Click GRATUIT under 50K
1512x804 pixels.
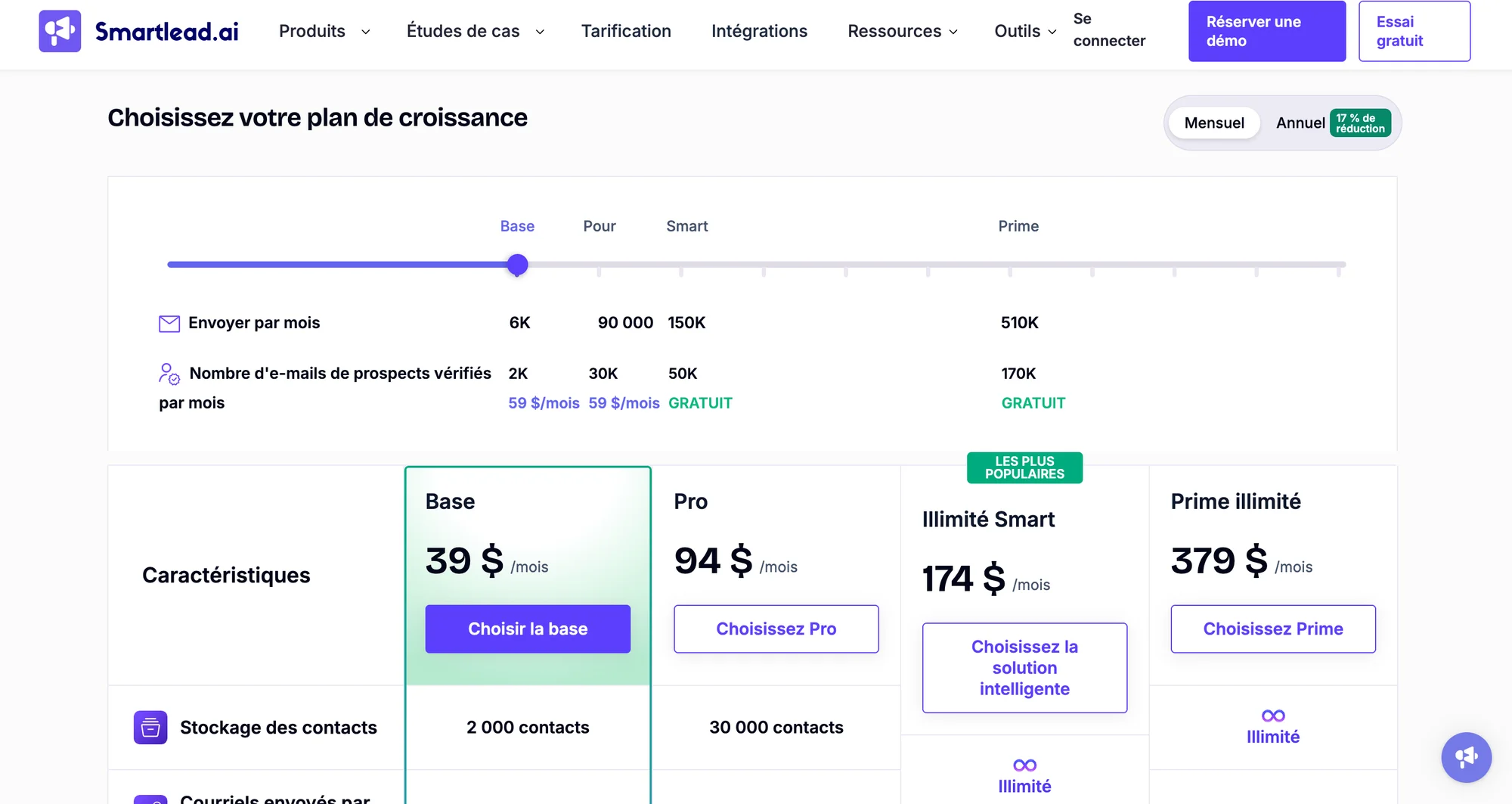(x=700, y=403)
